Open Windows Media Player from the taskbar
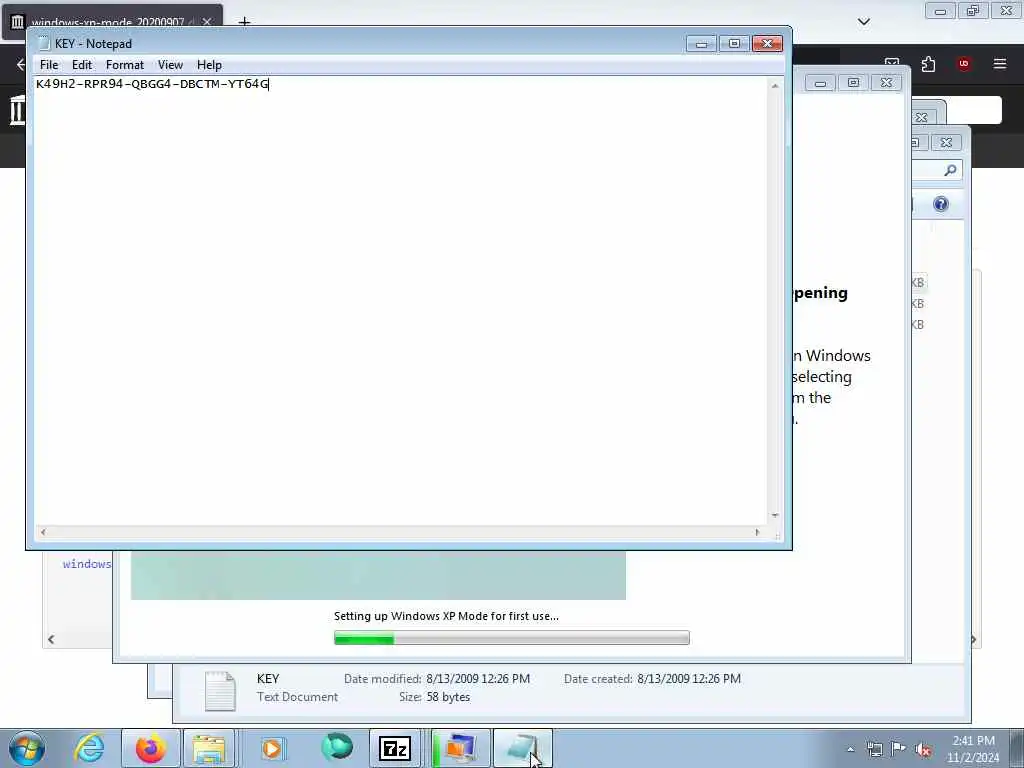 pyautogui.click(x=272, y=748)
